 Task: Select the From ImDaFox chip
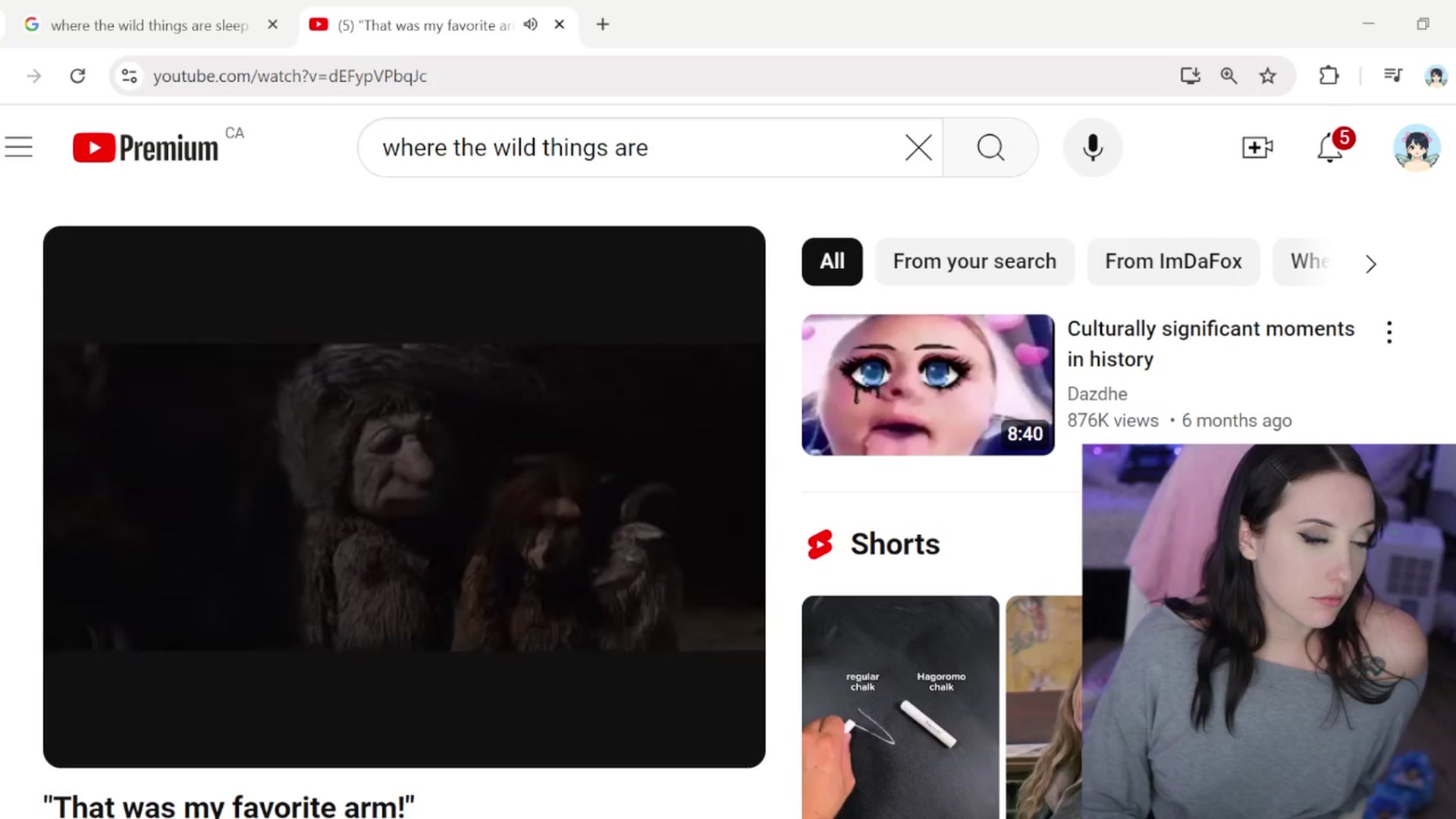point(1173,262)
